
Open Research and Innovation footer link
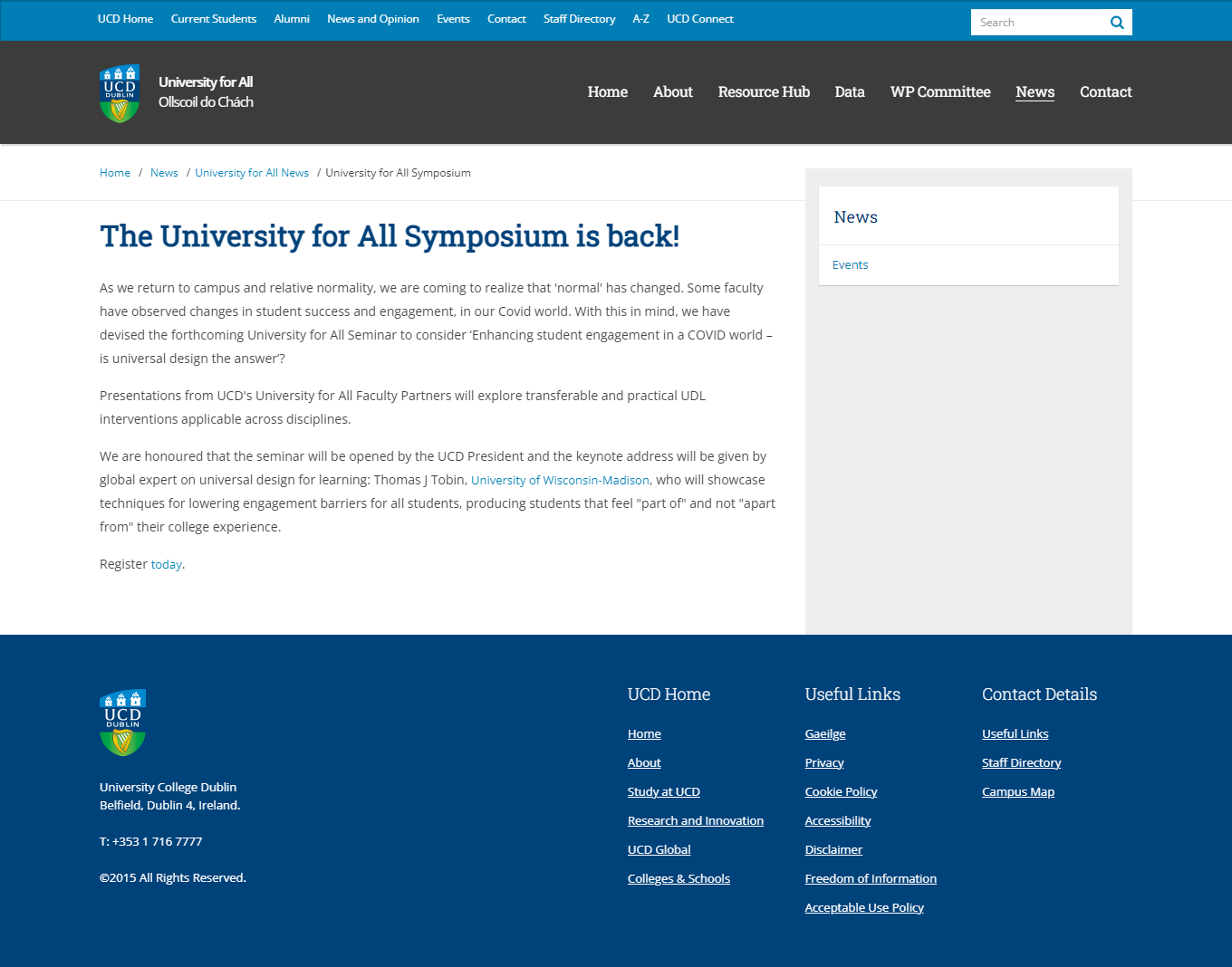click(695, 821)
